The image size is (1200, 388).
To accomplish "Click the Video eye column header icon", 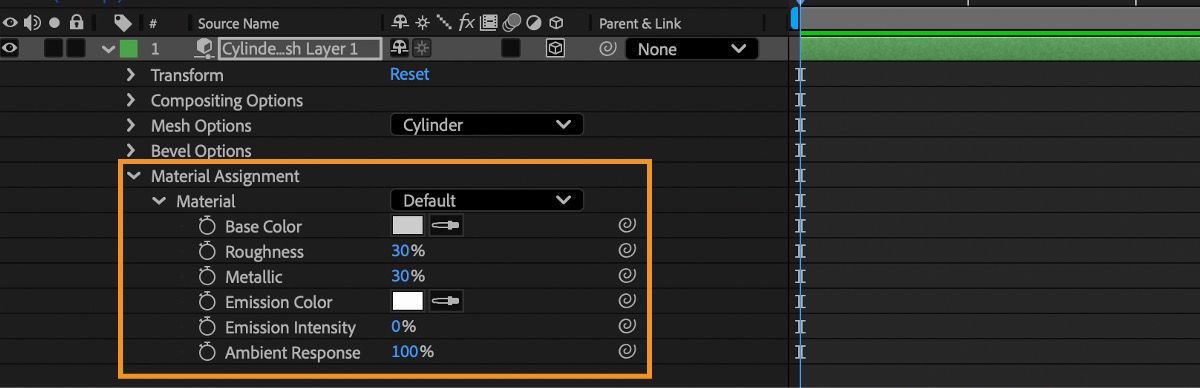I will (x=10, y=22).
